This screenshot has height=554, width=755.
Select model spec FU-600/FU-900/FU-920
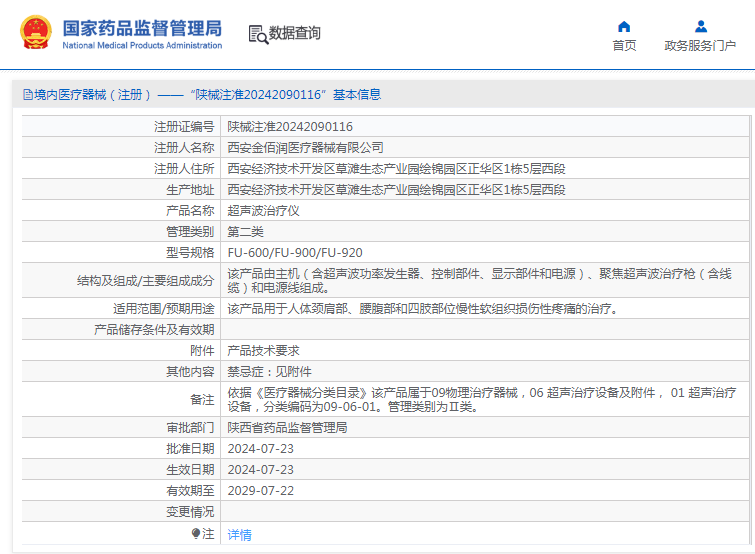295,253
